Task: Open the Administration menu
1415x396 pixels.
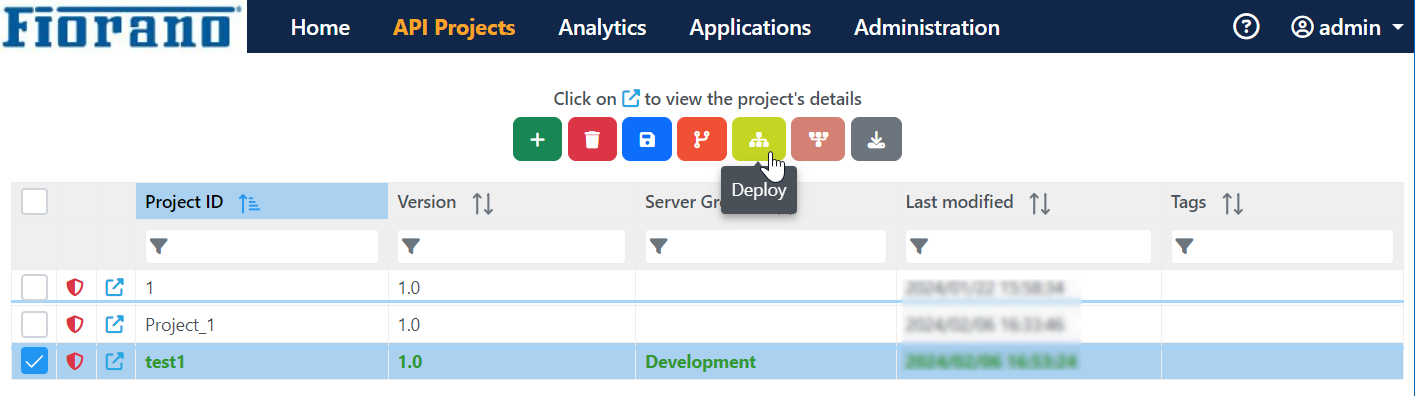Action: (x=927, y=28)
